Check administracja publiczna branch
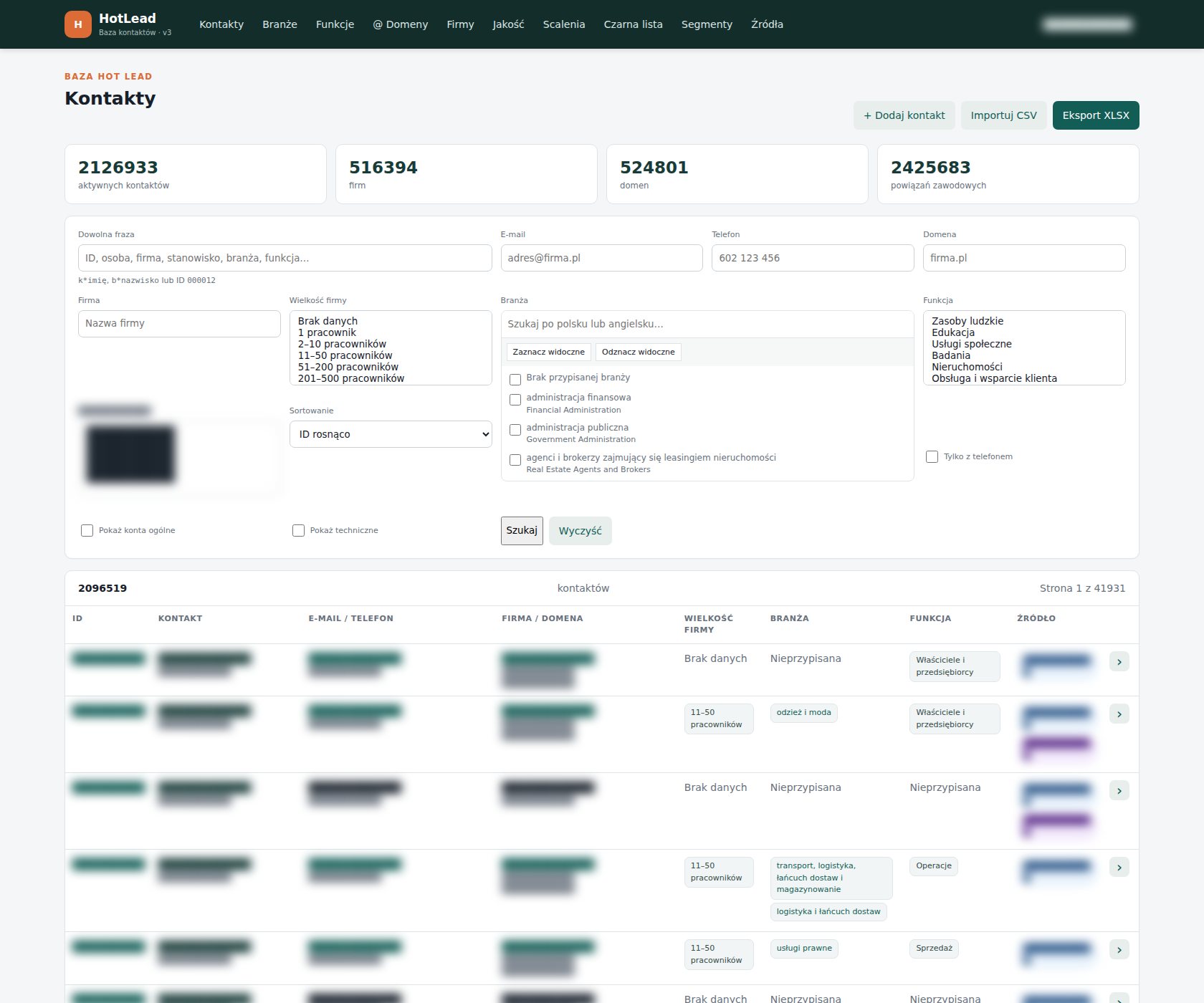Viewport: 1204px width, 1003px height. coord(515,429)
